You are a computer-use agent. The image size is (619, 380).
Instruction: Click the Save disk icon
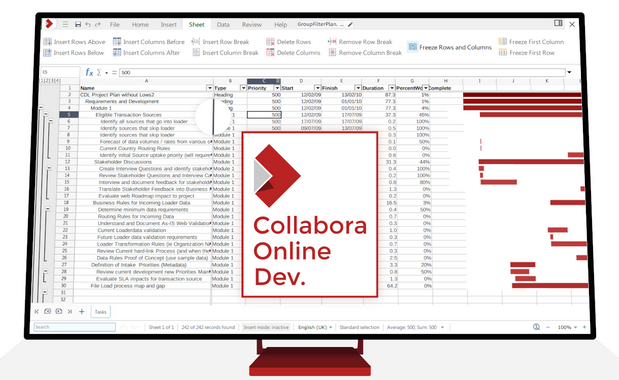[x=78, y=24]
